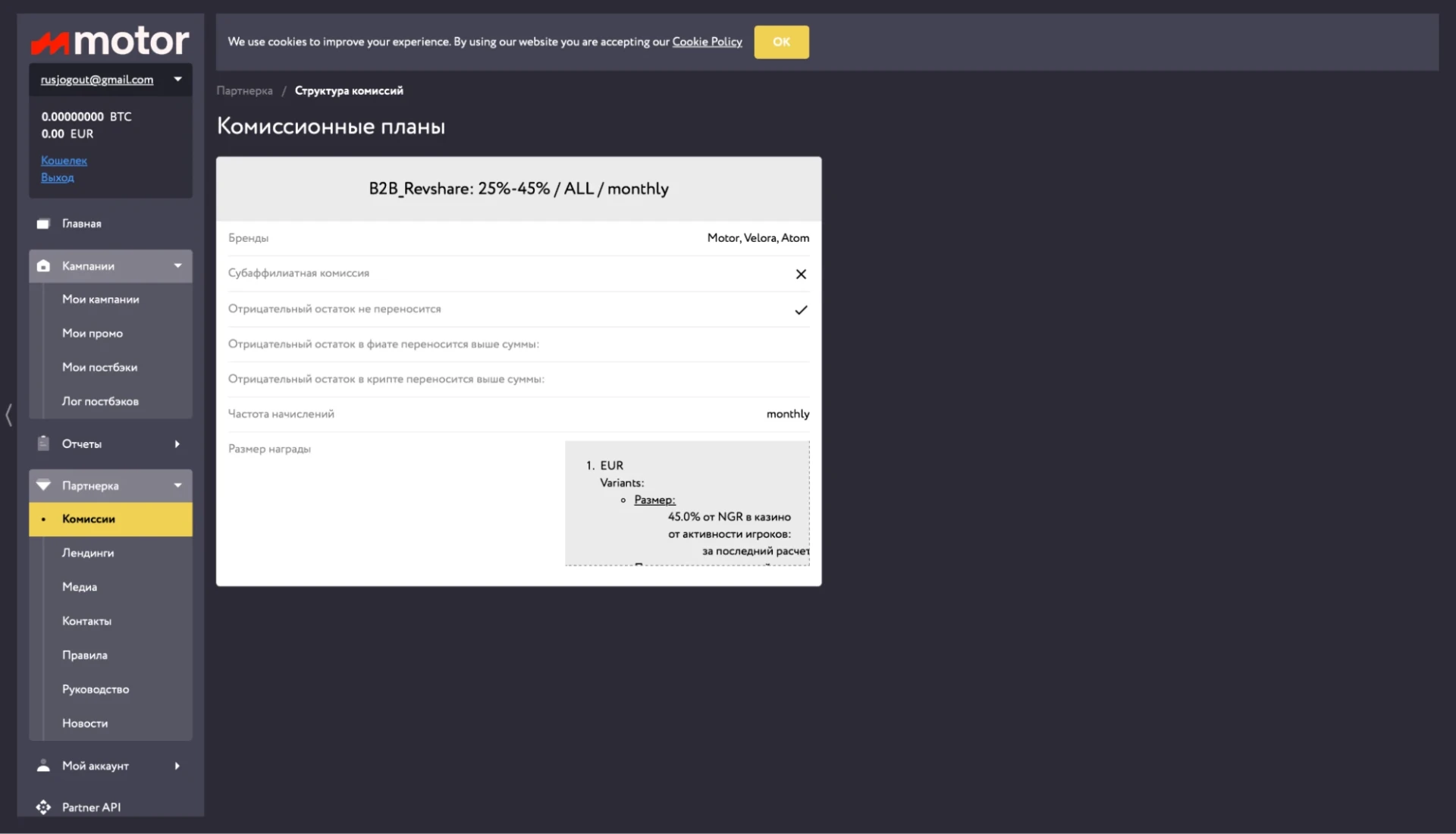The height and width of the screenshot is (834, 1456).
Task: Collapse the sidebar with the left-edge arrow
Action: coord(8,415)
